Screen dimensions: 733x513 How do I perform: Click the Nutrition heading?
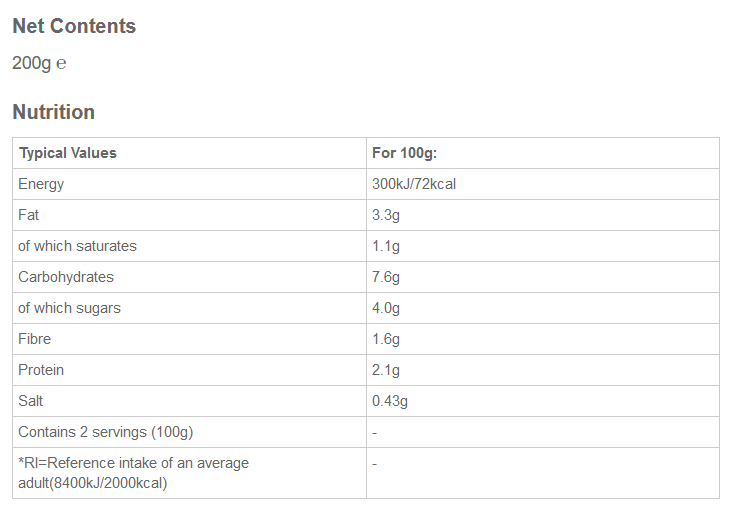53,112
